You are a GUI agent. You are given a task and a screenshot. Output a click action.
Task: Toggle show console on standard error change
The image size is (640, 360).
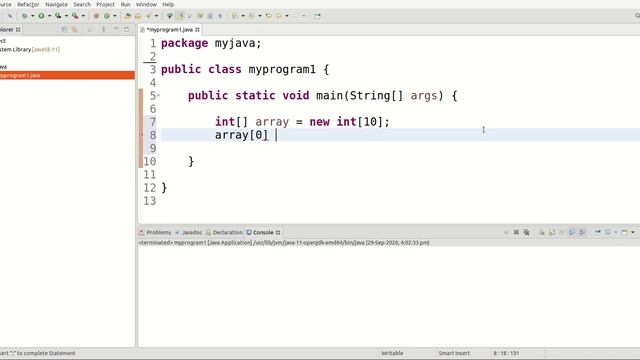point(582,232)
